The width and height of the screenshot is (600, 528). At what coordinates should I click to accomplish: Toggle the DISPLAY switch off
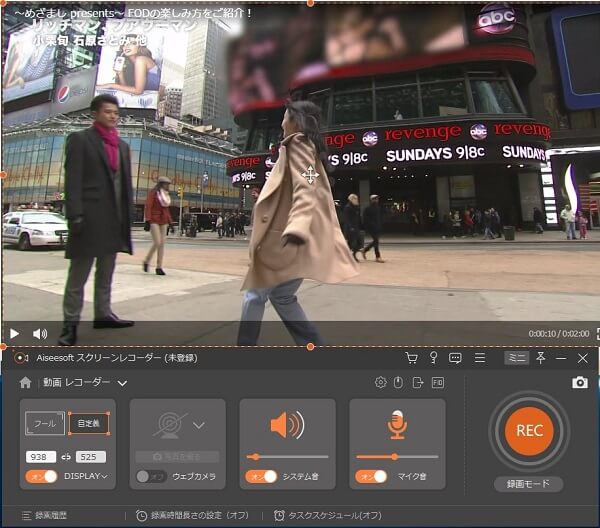click(x=43, y=476)
